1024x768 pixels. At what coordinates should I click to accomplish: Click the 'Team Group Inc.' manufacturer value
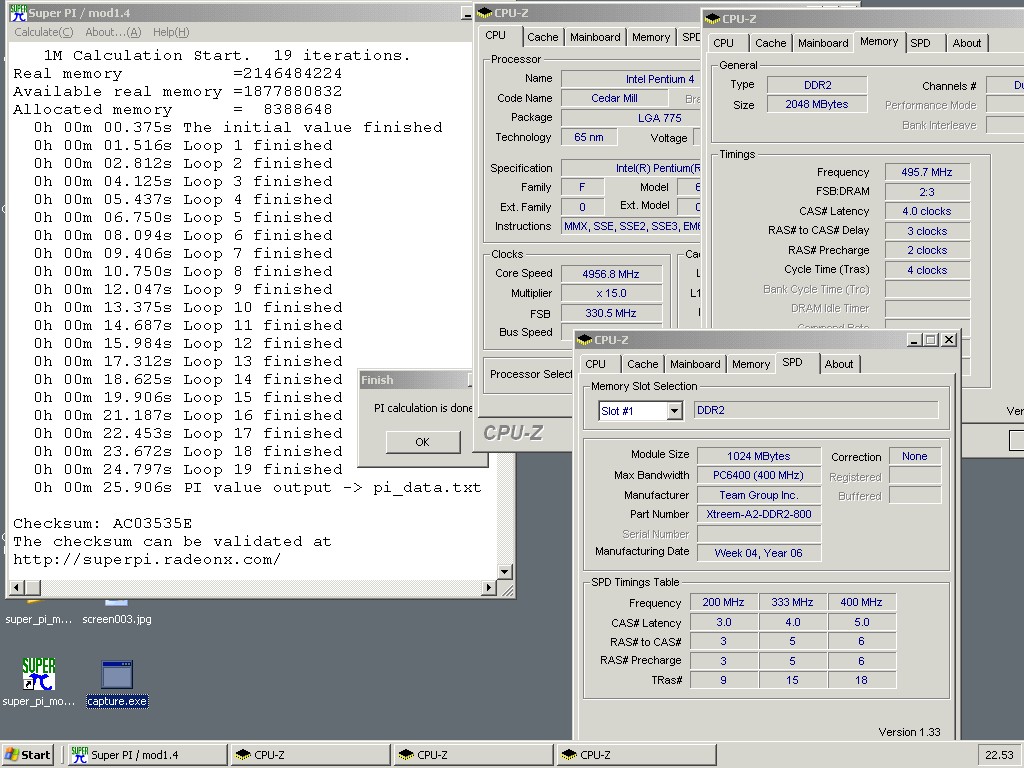point(759,495)
